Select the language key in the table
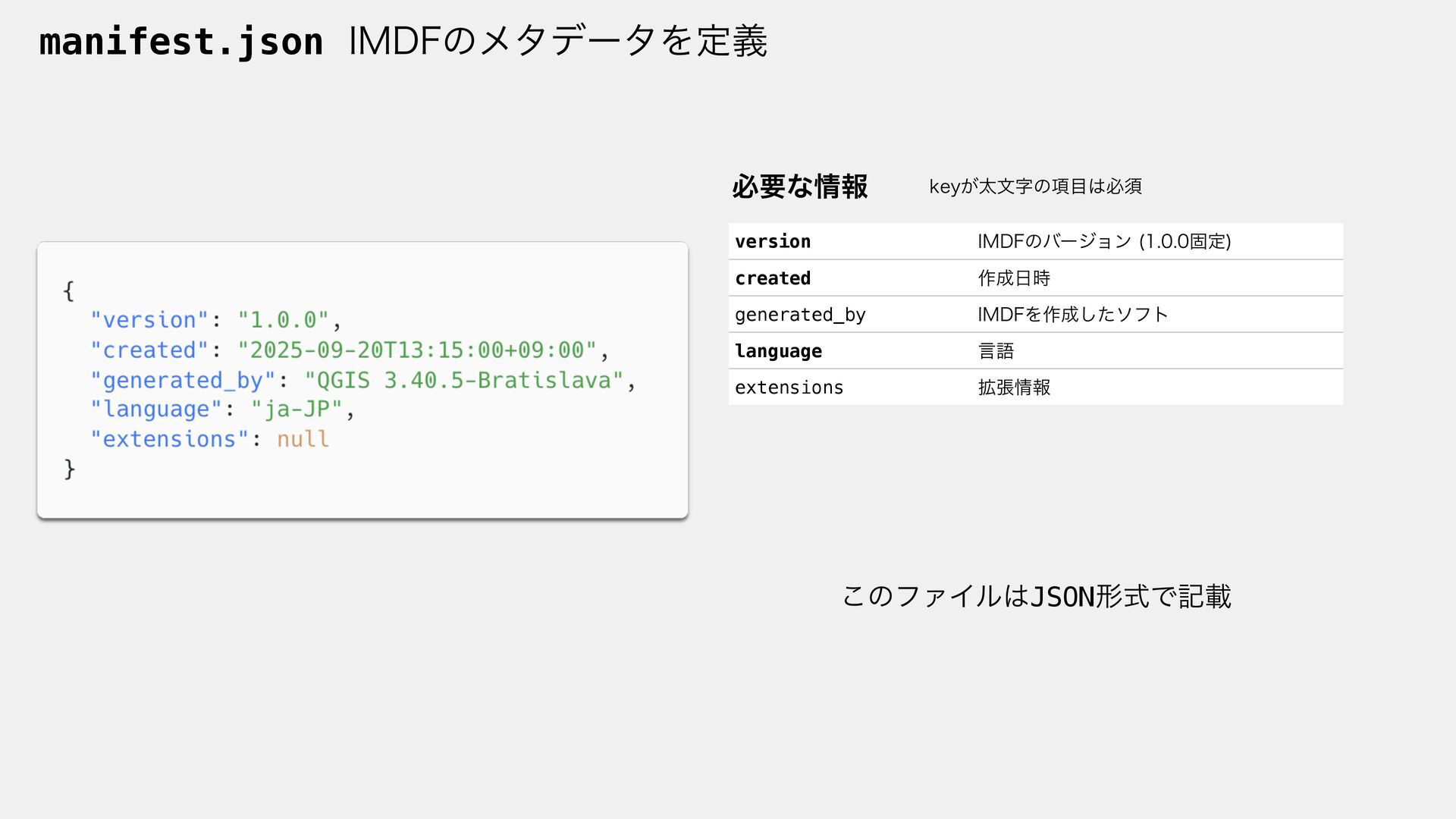This screenshot has height=819, width=1456. (x=778, y=351)
